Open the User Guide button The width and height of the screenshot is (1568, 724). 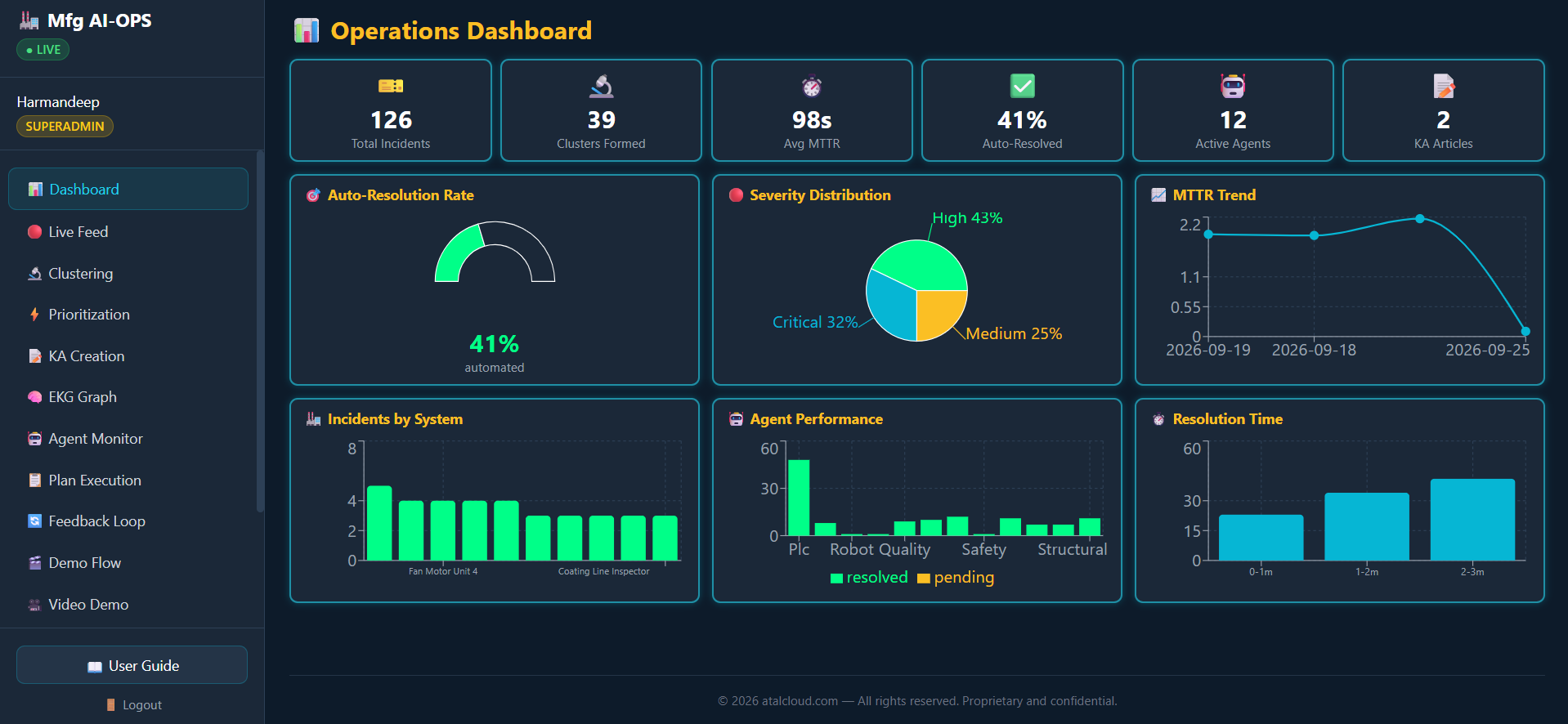click(132, 665)
